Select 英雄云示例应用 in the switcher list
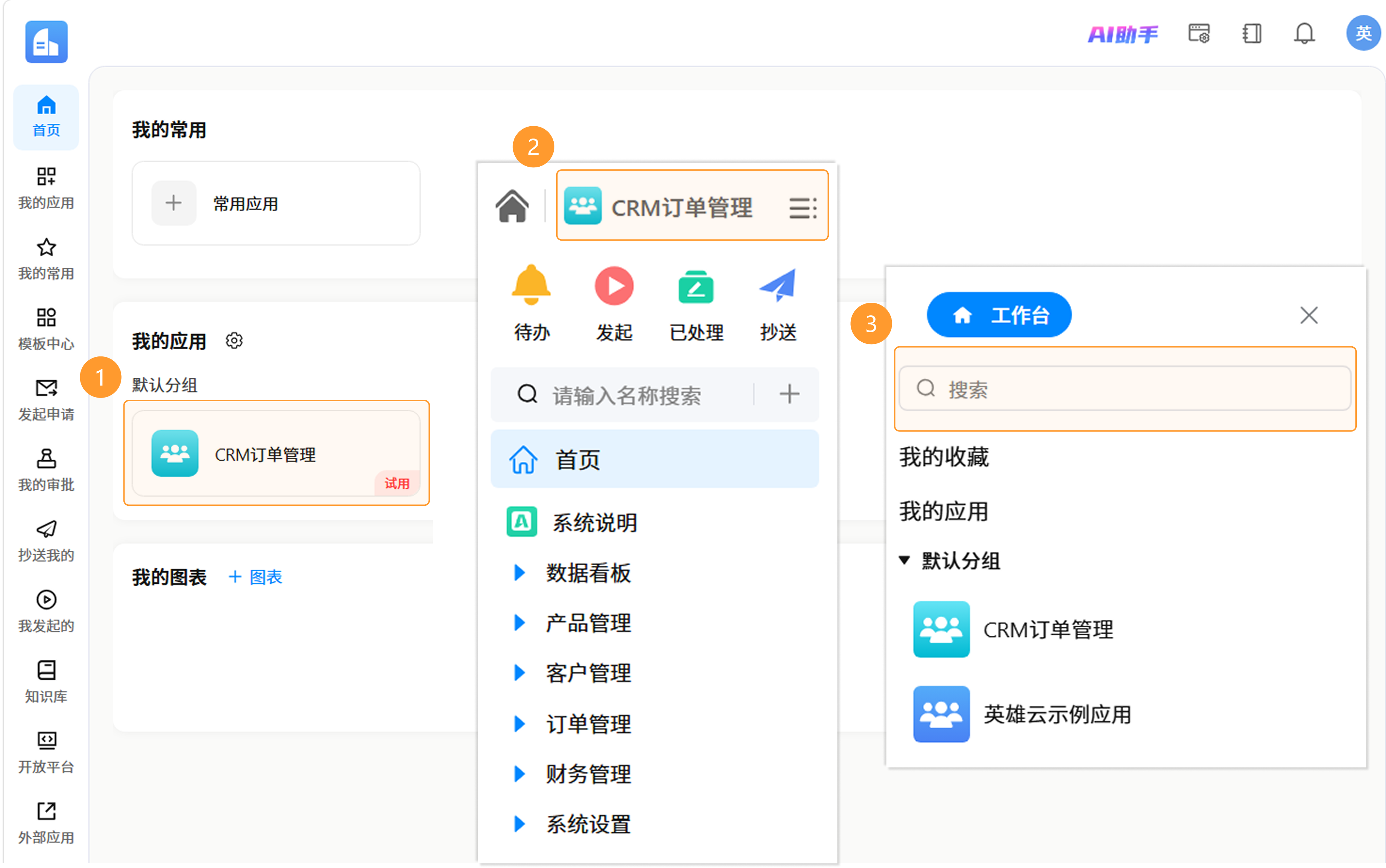1386x868 pixels. pos(1023,714)
